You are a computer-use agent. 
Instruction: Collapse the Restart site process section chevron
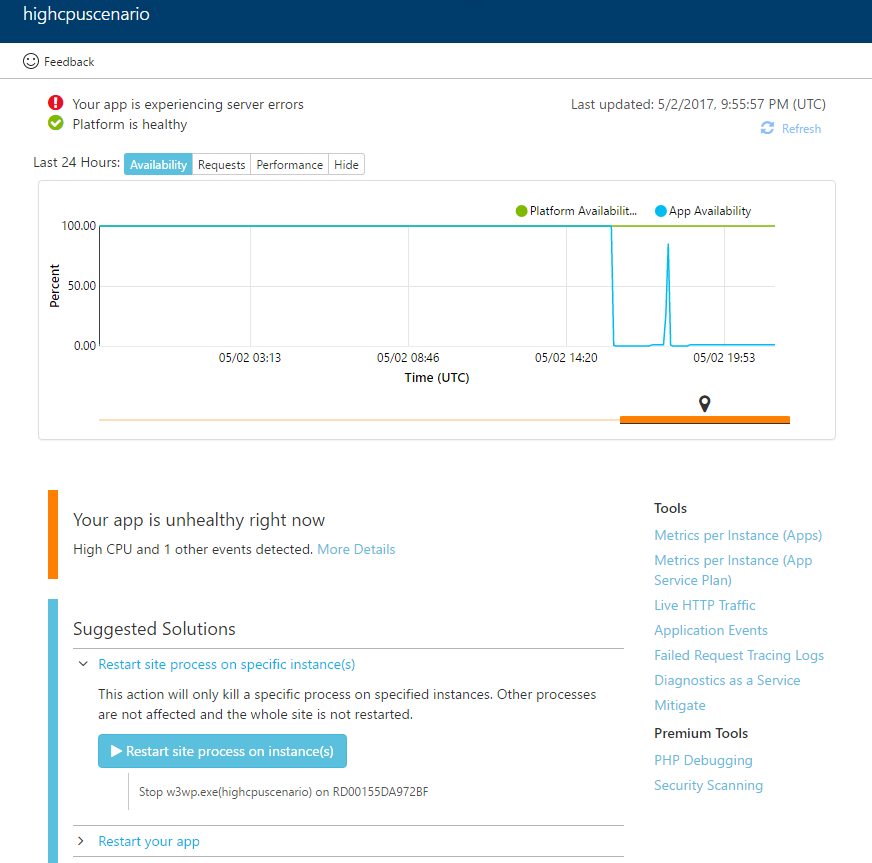coord(81,664)
